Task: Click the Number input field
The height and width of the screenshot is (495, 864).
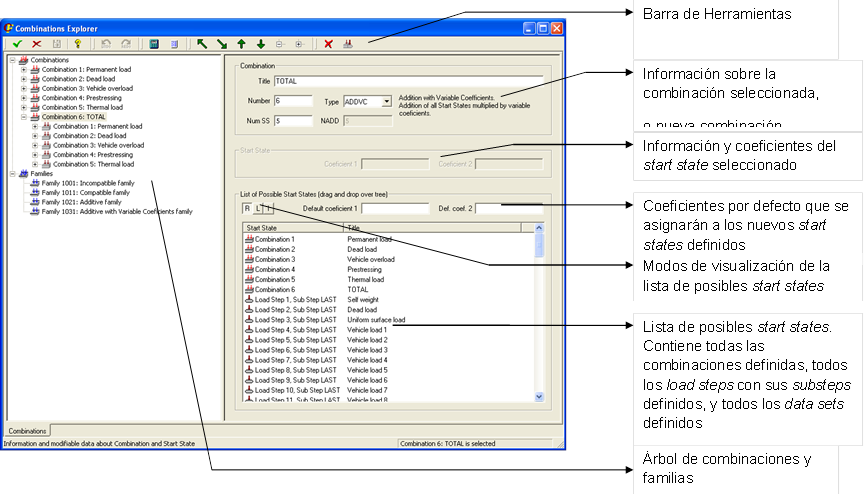Action: 293,101
